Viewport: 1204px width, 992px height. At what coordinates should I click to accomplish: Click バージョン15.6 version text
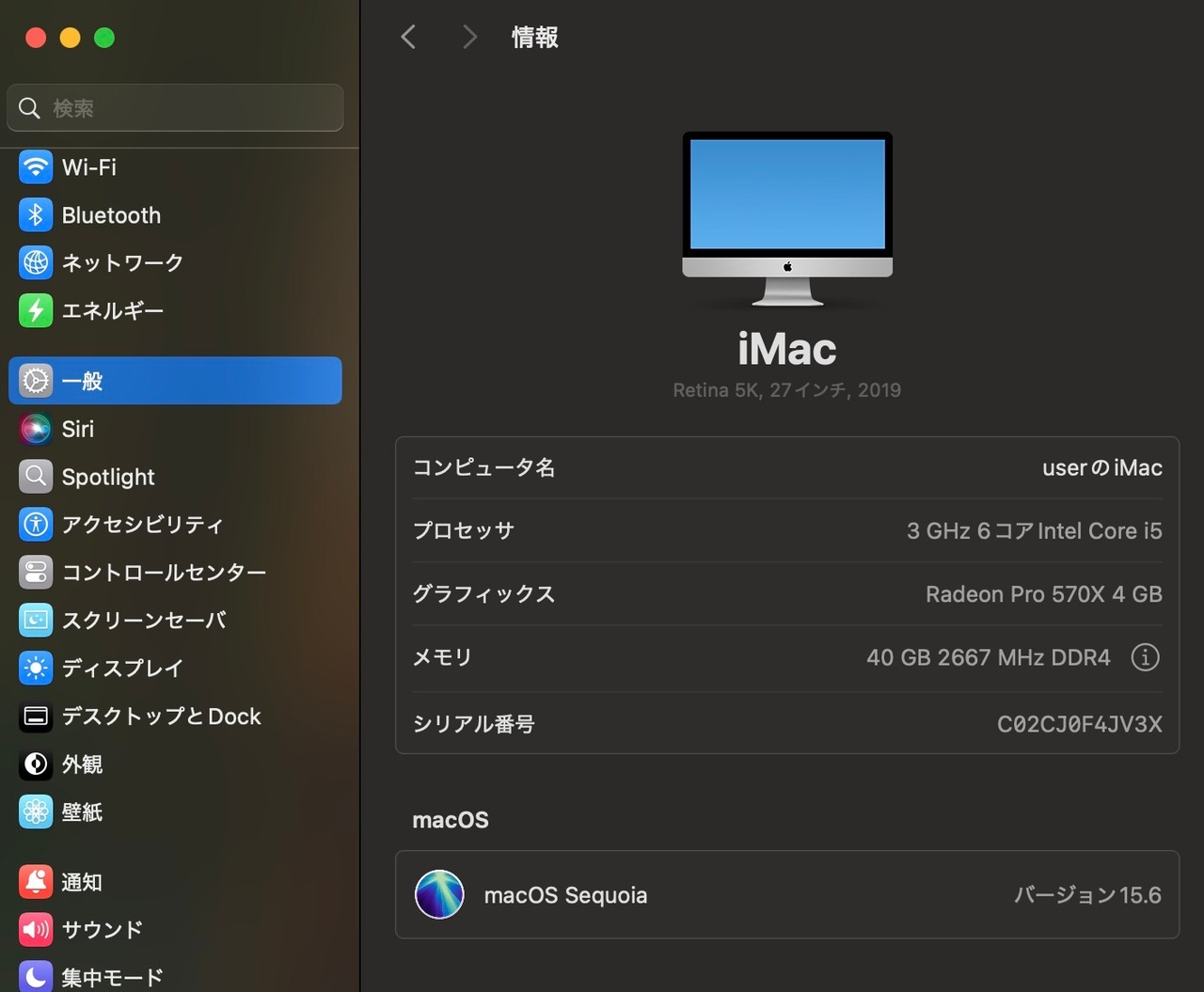(x=1087, y=895)
